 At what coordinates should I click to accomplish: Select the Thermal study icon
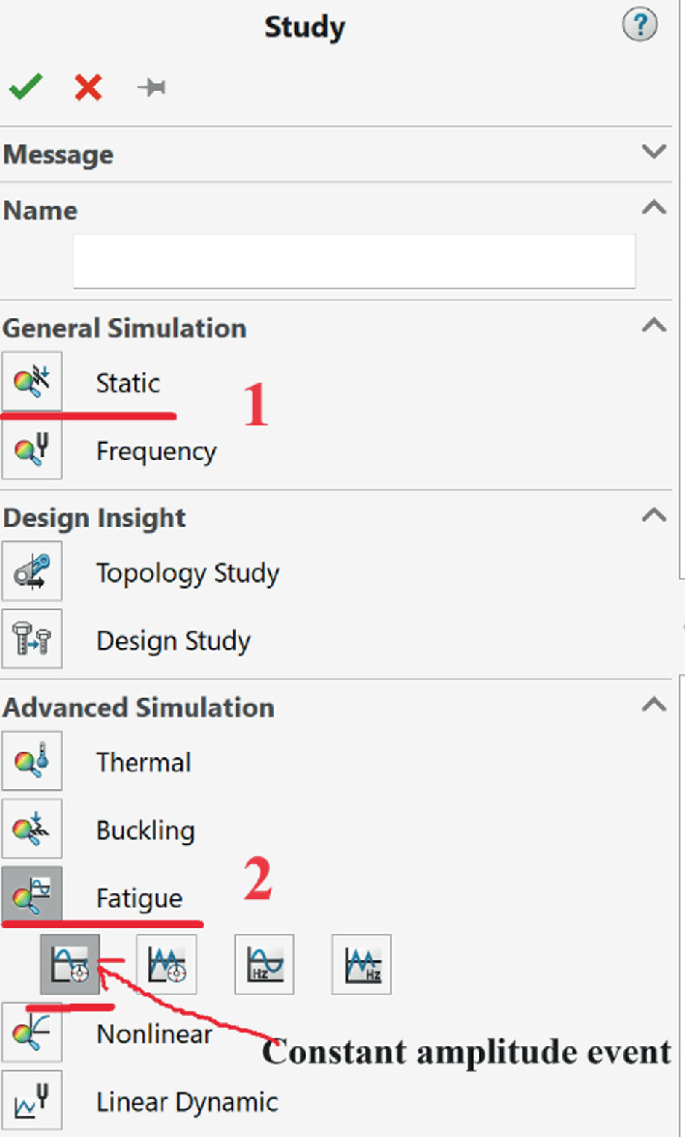tap(31, 760)
